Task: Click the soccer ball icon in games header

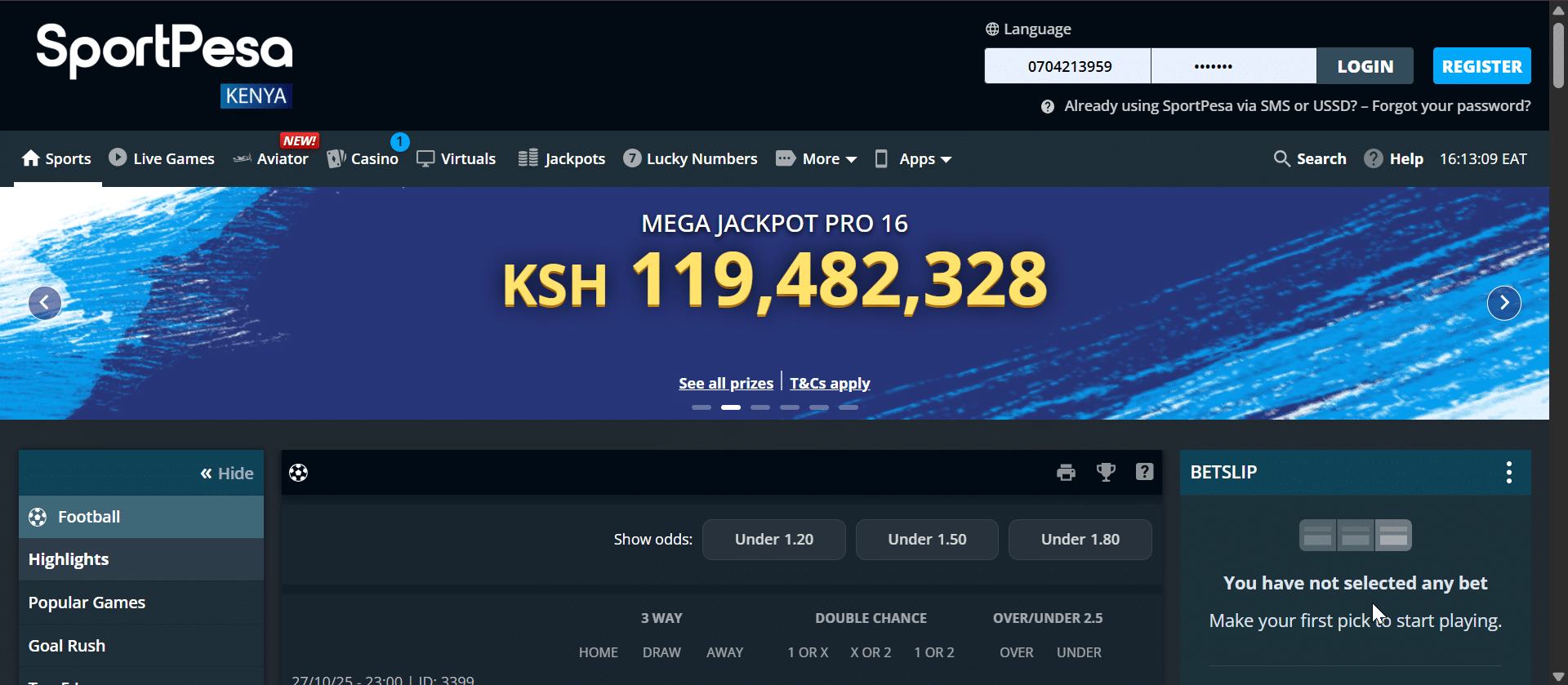Action: tap(299, 473)
